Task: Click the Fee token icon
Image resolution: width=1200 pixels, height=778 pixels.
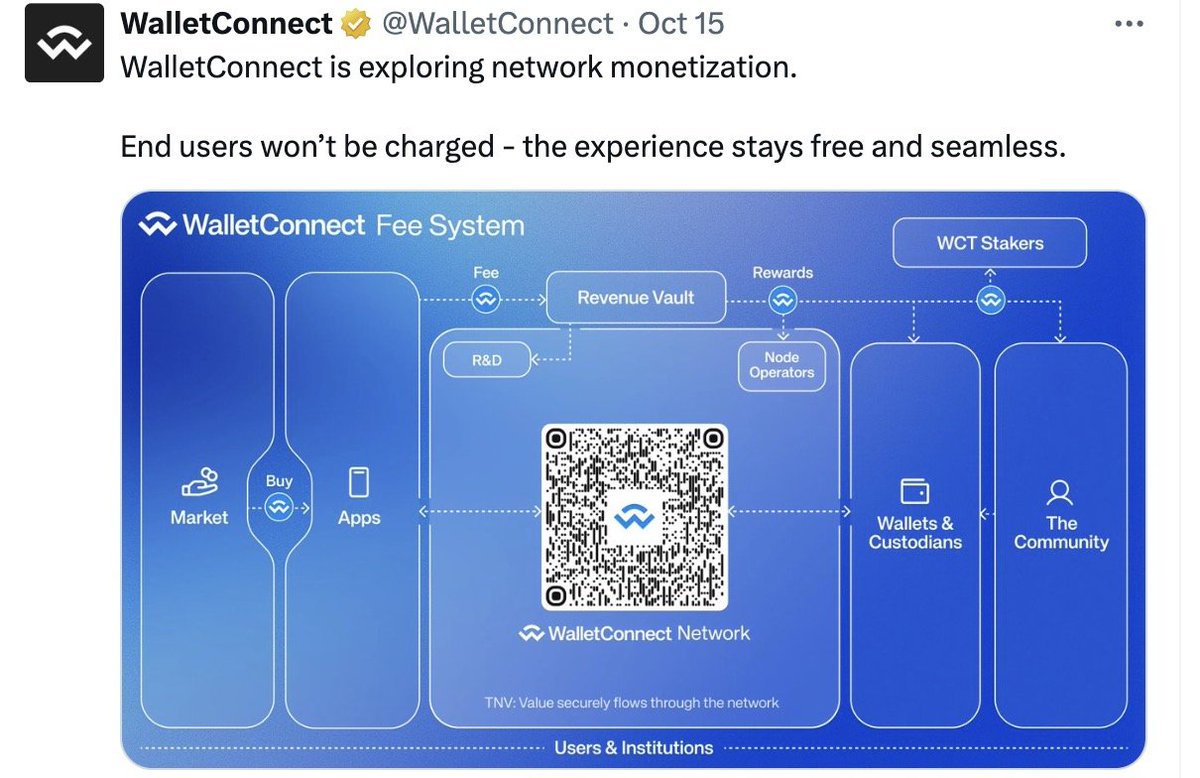Action: click(x=486, y=299)
